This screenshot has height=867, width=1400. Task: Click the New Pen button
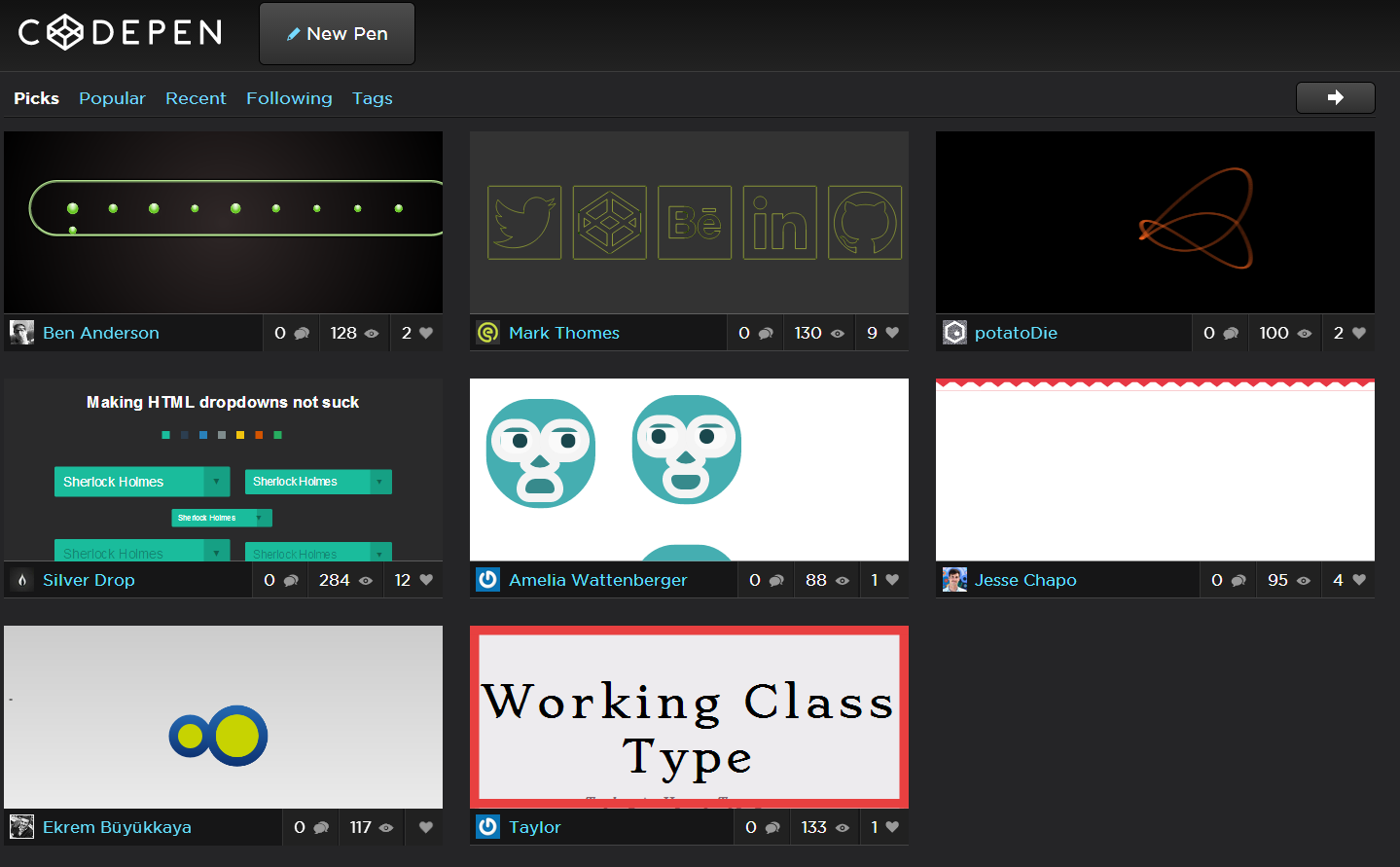(337, 32)
